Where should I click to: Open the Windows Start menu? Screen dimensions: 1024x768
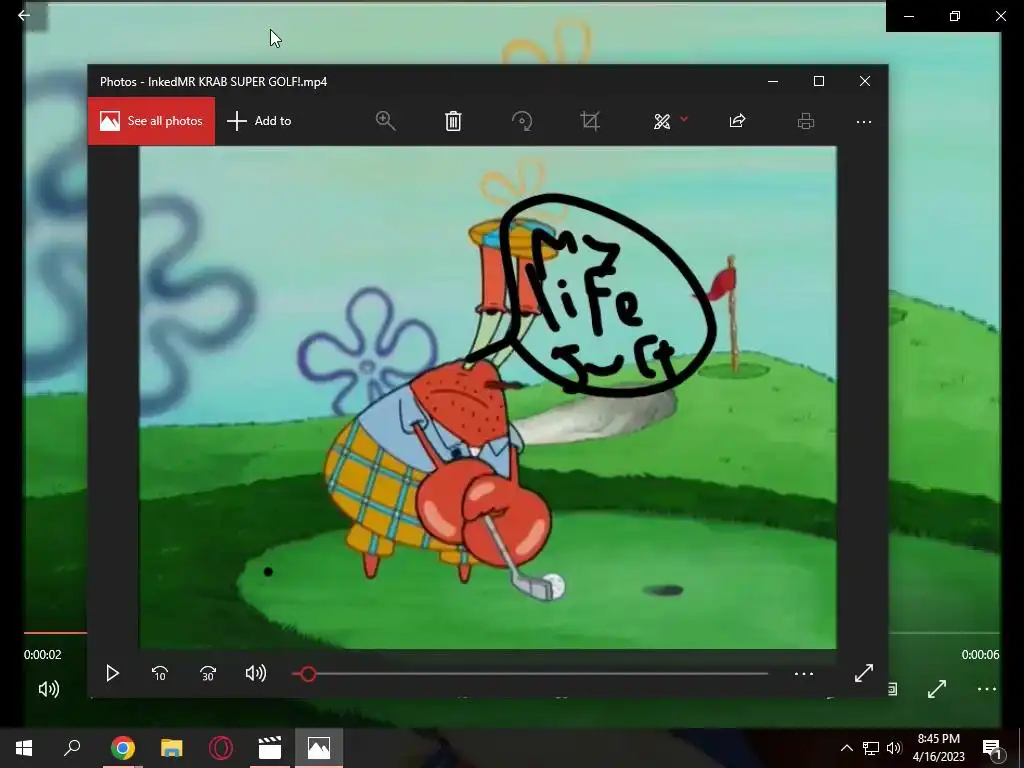24,748
